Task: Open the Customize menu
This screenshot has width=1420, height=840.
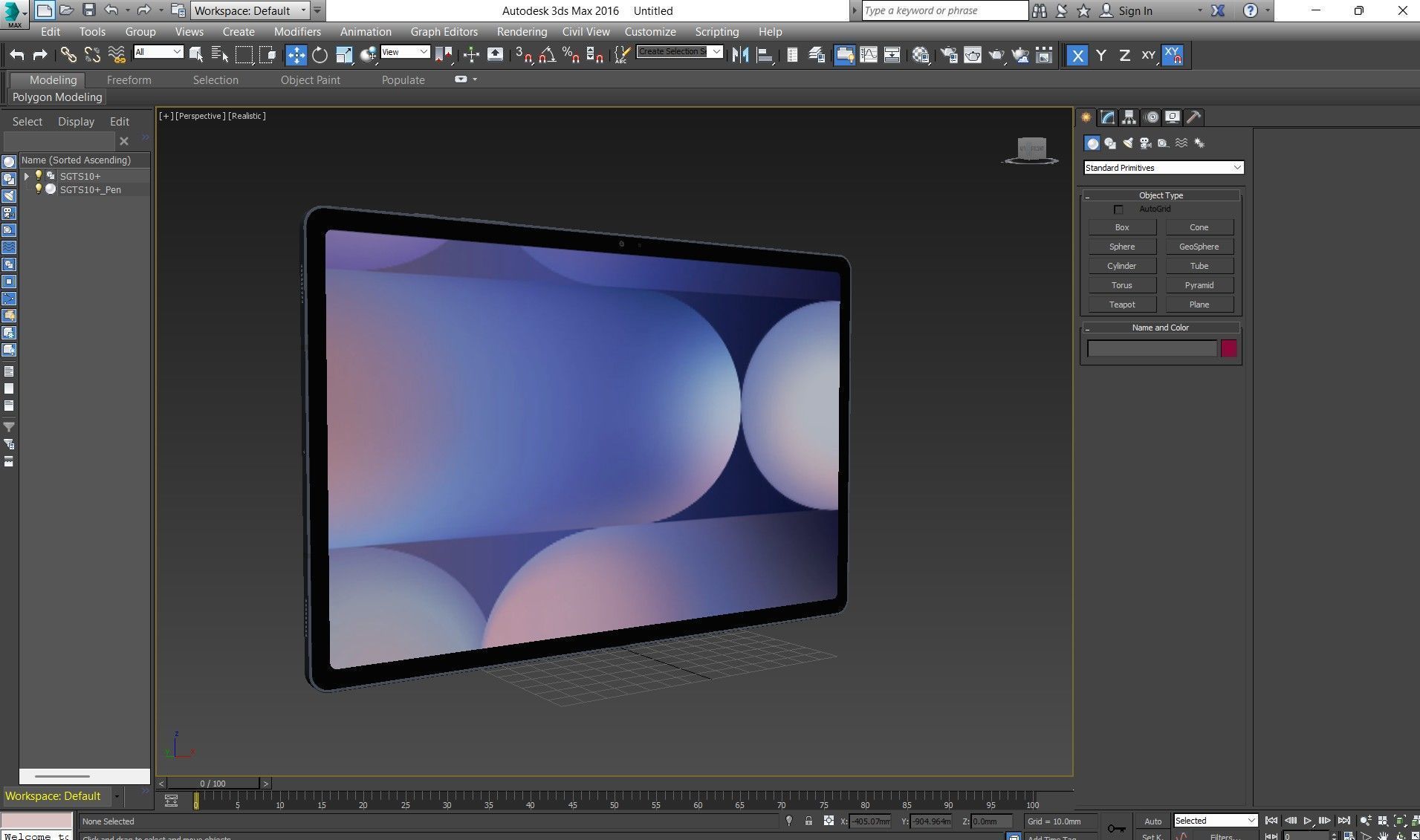Action: [x=650, y=32]
